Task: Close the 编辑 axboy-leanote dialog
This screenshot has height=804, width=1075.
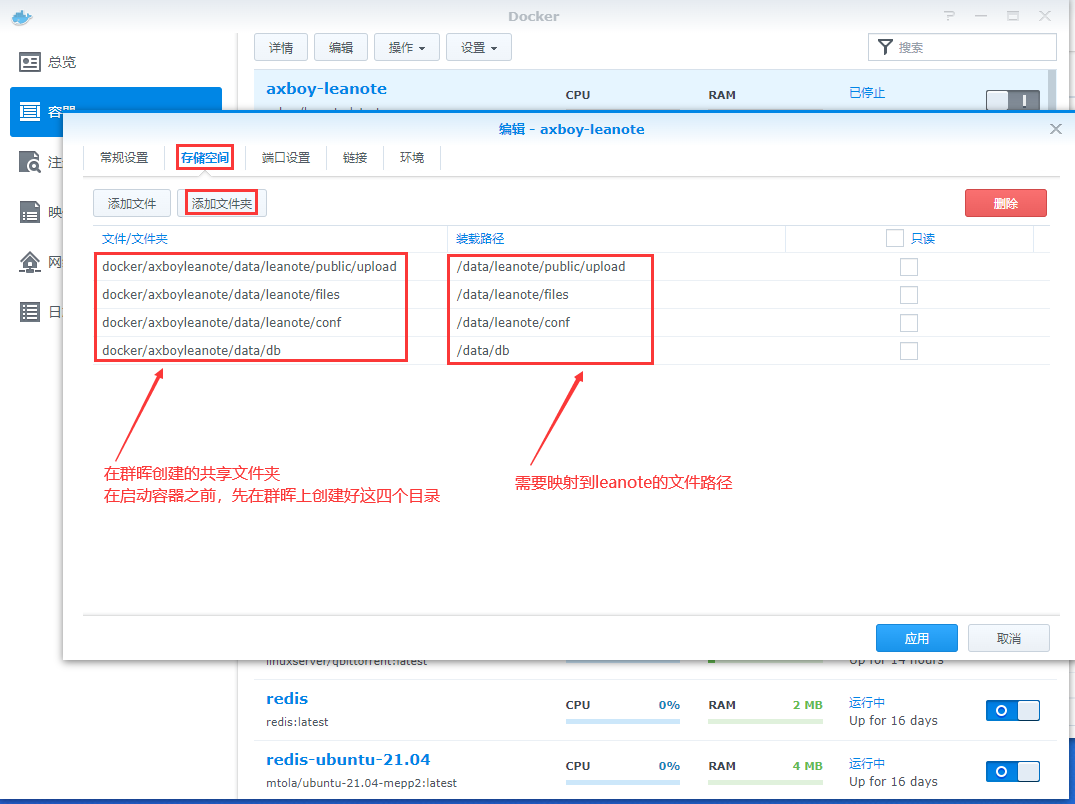Action: (x=1056, y=129)
